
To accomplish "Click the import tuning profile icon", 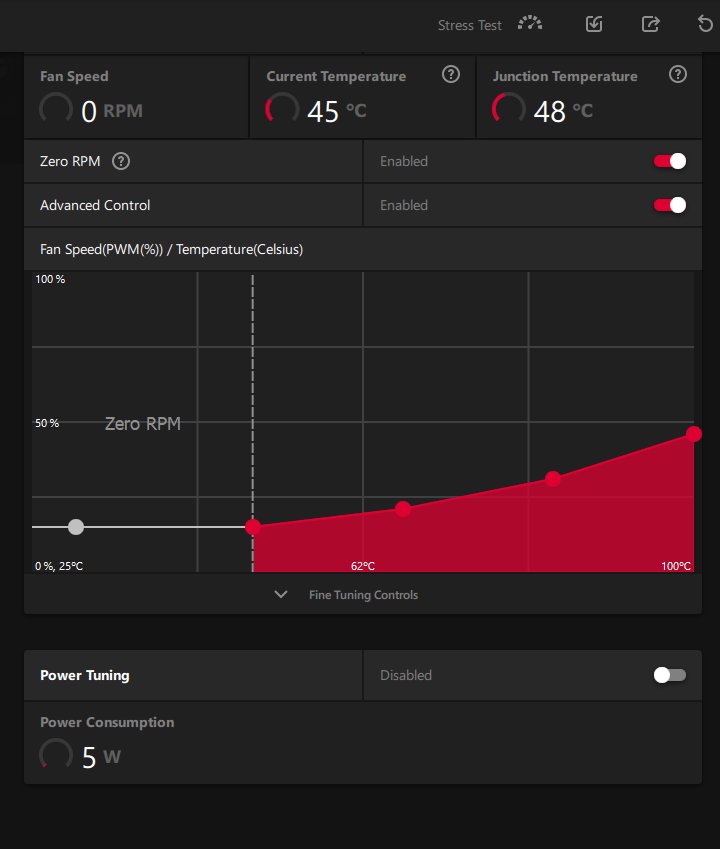I will pyautogui.click(x=594, y=24).
